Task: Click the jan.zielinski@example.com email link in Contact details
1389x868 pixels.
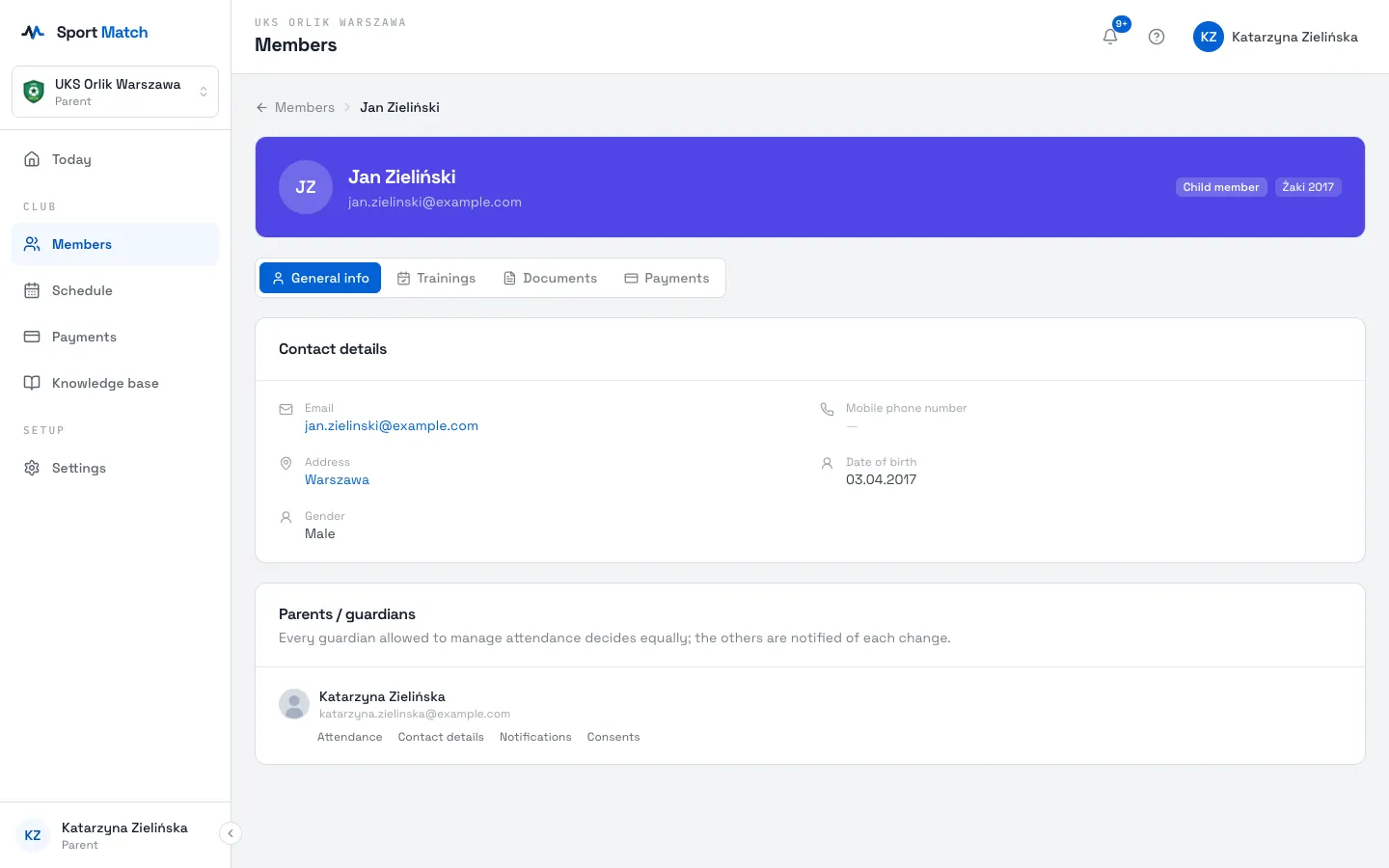Action: [x=392, y=425]
